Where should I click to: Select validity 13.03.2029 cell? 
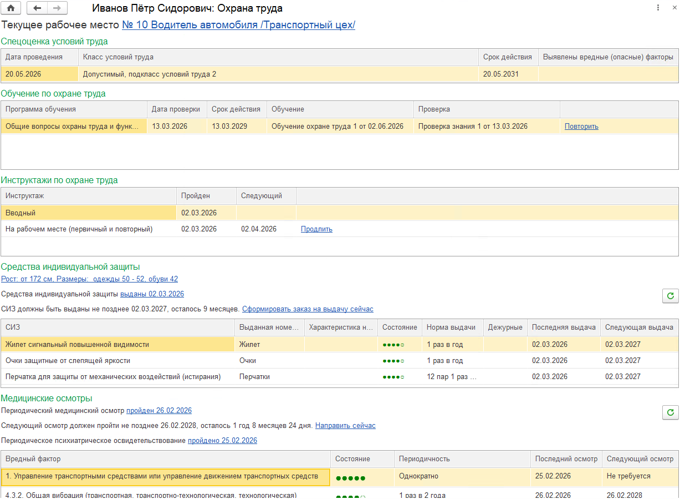pos(237,127)
